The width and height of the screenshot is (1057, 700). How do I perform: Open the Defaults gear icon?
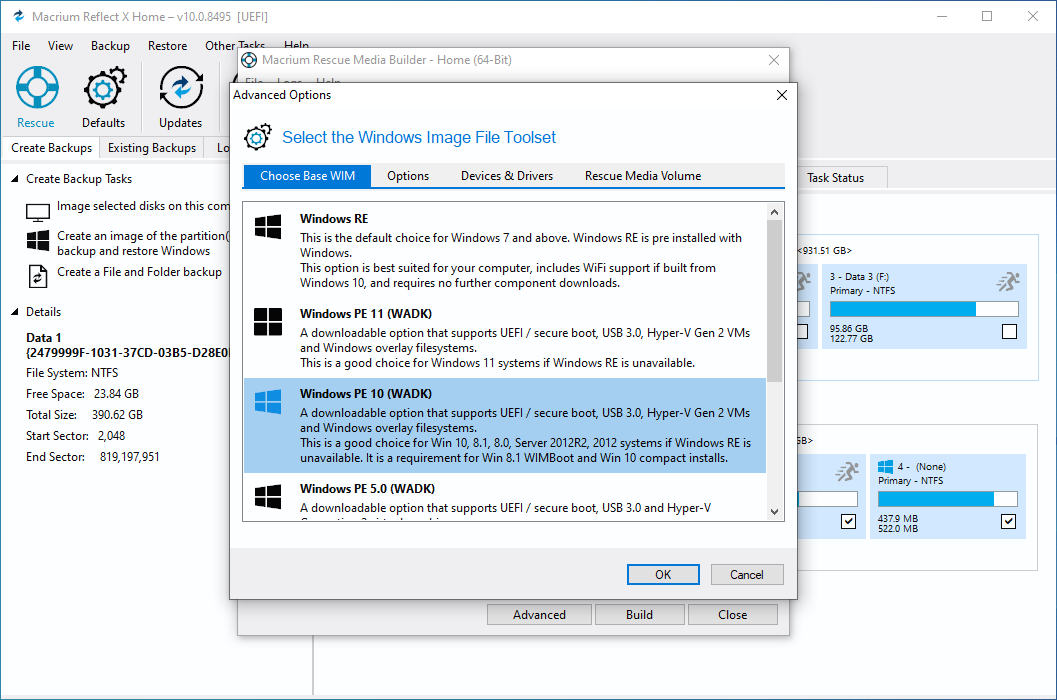104,88
